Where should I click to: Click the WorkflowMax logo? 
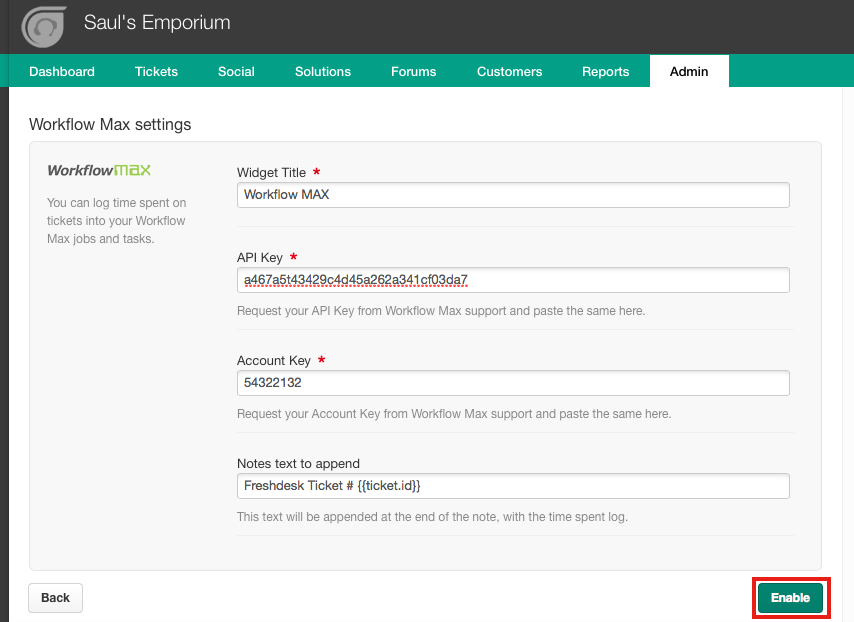(x=99, y=170)
